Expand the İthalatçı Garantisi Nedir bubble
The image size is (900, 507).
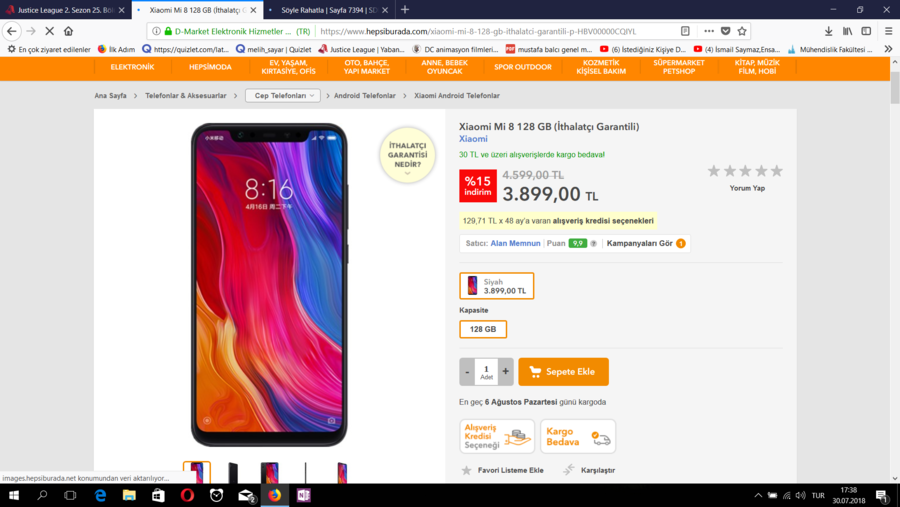[x=408, y=155]
